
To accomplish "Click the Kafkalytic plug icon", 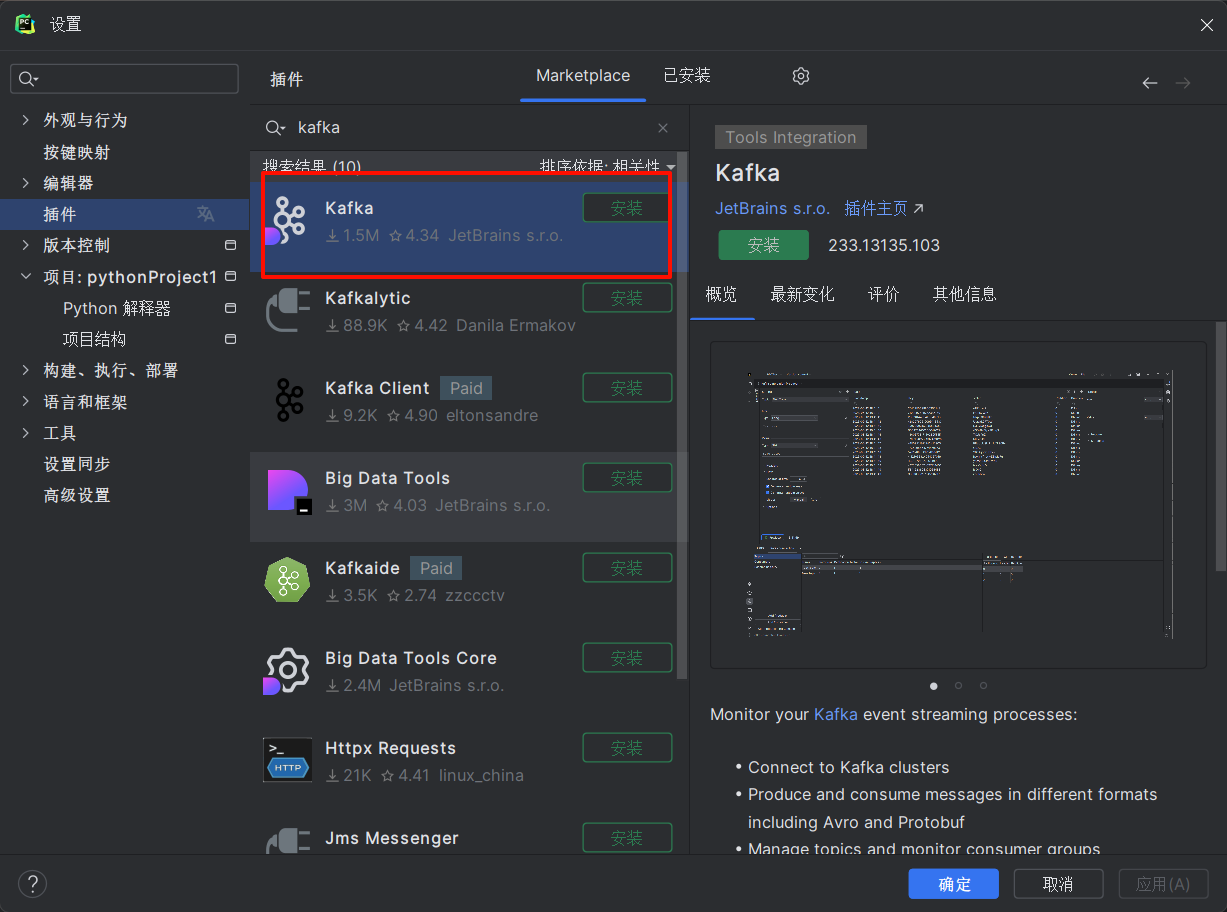I will click(x=288, y=310).
